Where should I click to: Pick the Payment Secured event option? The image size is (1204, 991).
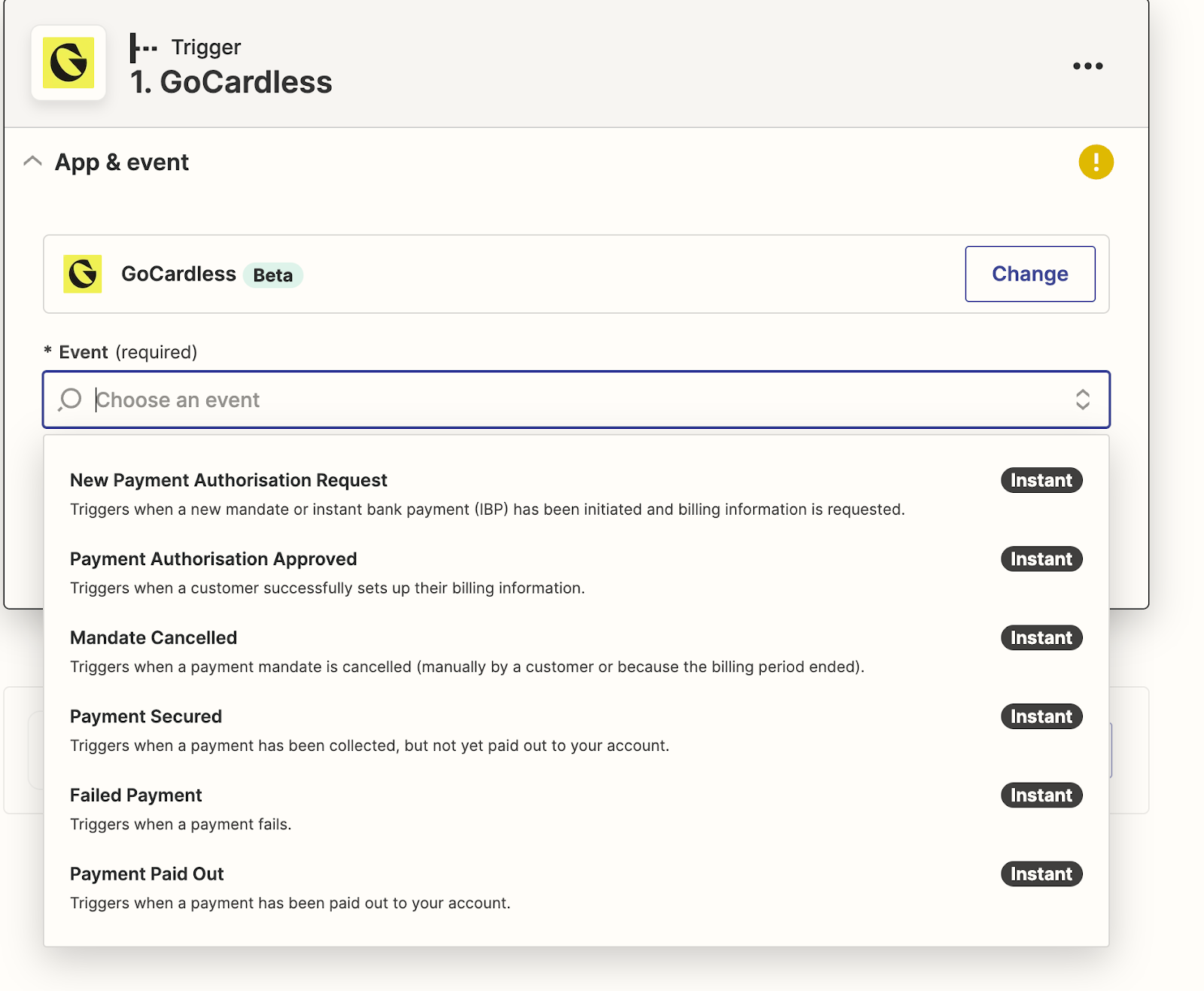point(146,716)
